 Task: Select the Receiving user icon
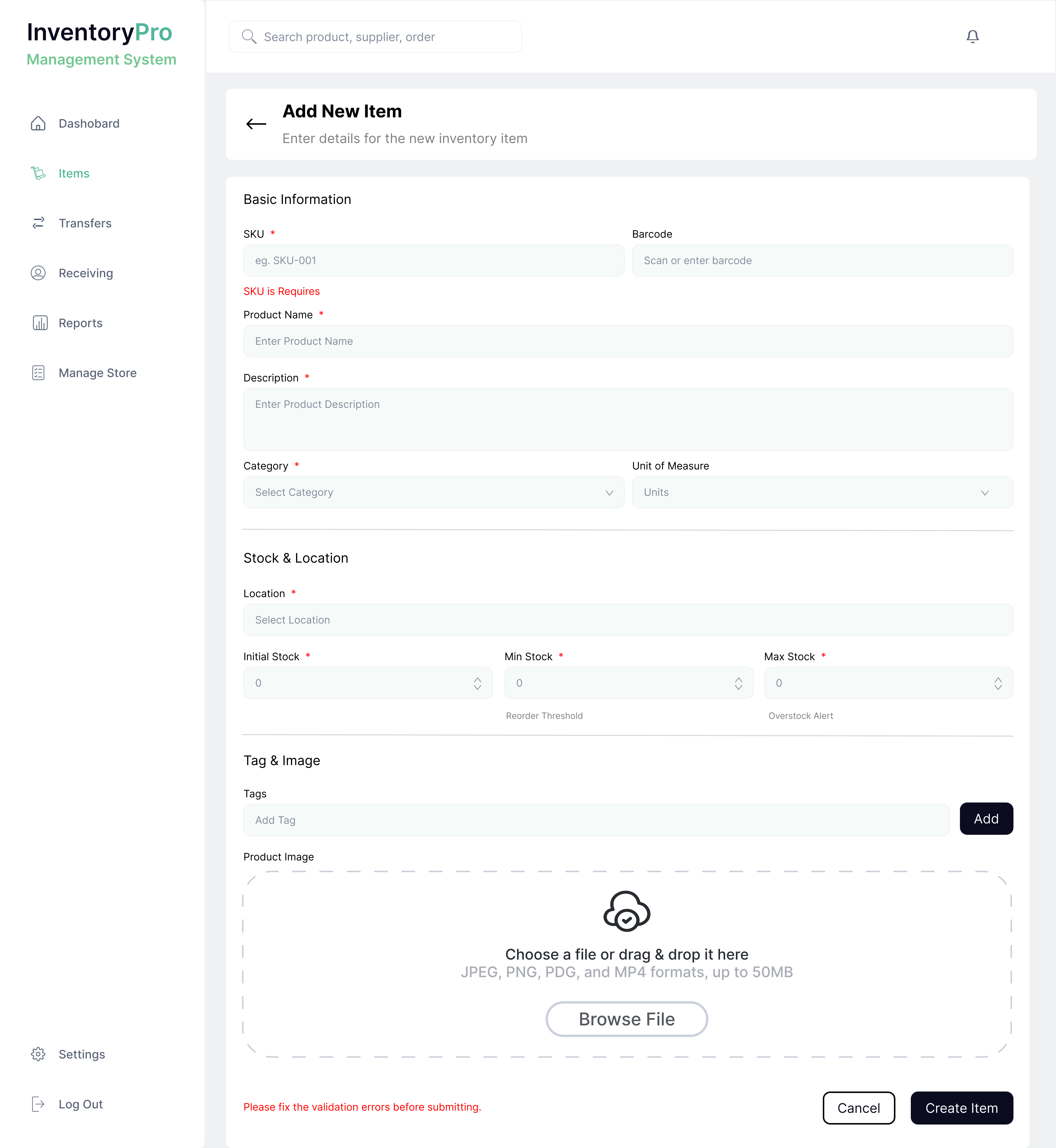38,273
